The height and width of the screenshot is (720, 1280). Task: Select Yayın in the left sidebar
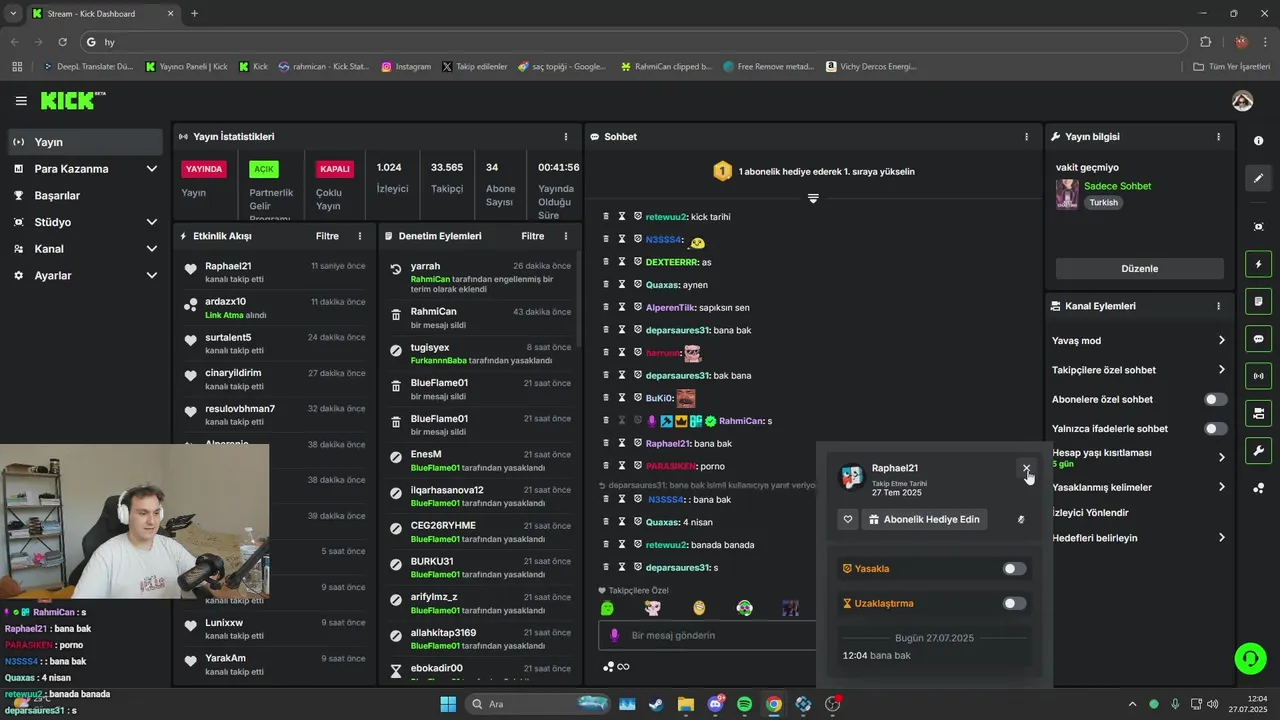(85, 142)
